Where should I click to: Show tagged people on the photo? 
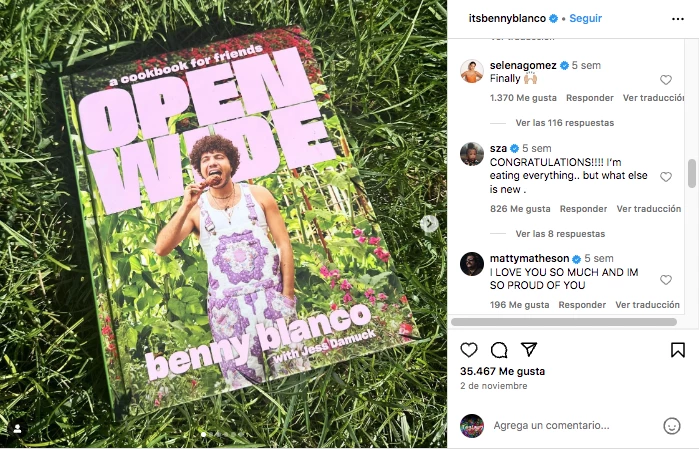pos(17,428)
